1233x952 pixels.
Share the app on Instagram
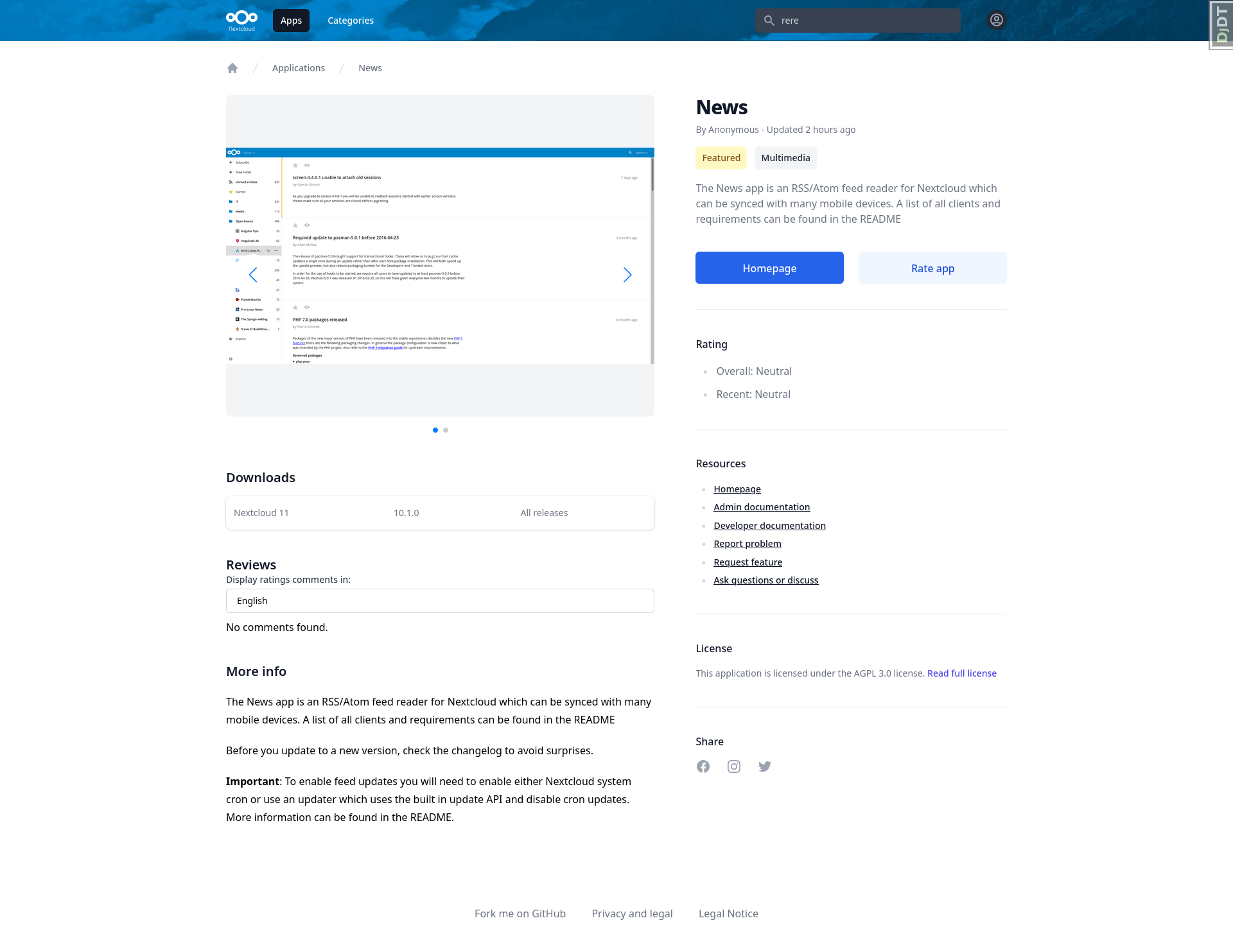[734, 766]
